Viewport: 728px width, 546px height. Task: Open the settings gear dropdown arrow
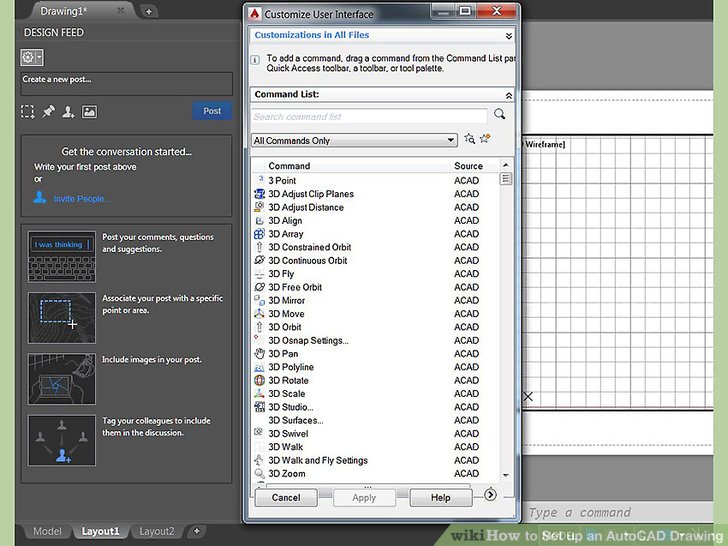pos(39,57)
